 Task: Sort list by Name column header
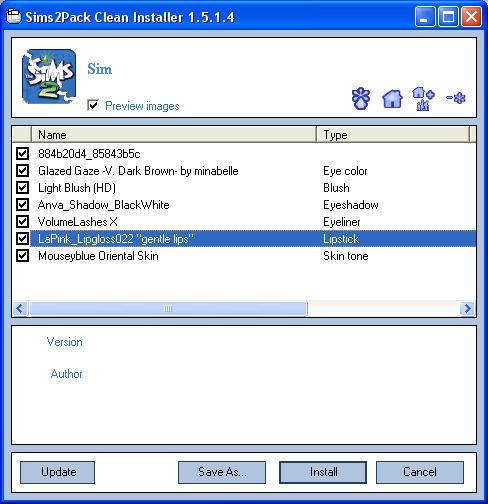coord(174,135)
